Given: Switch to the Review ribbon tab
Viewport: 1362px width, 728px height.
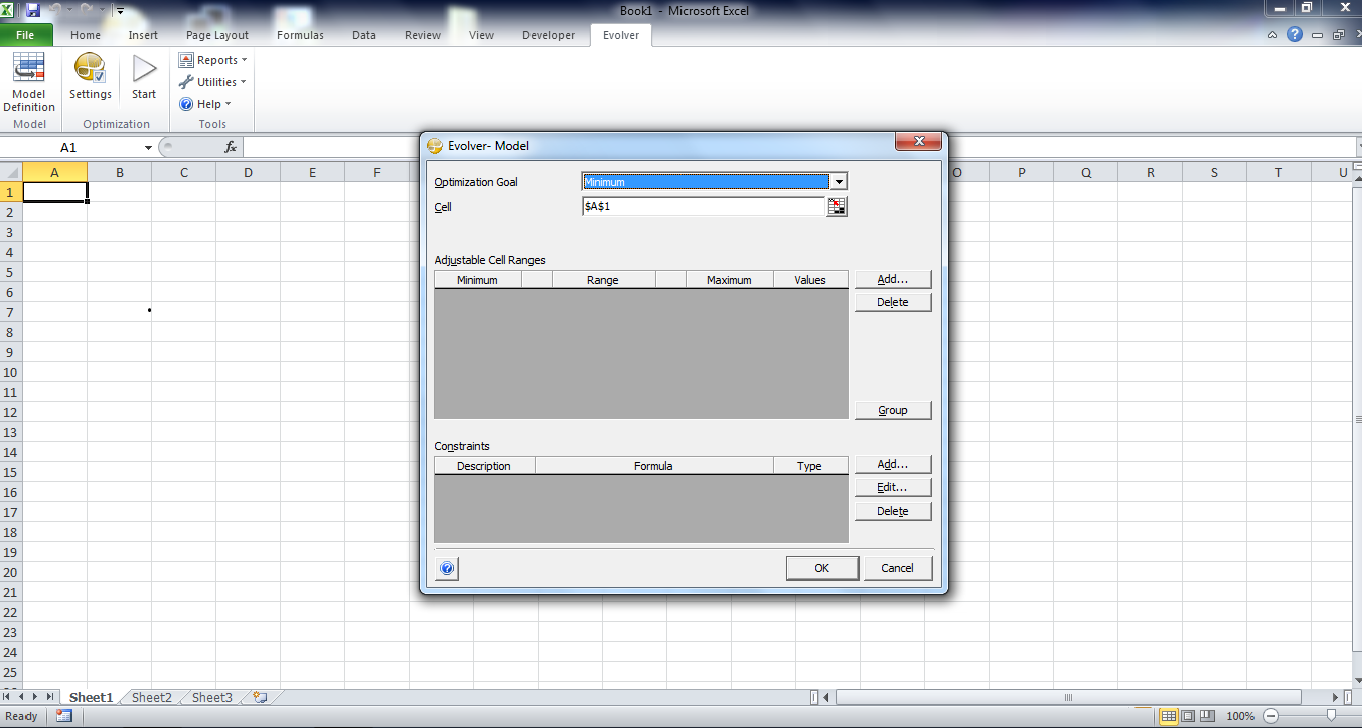Looking at the screenshot, I should (423, 35).
